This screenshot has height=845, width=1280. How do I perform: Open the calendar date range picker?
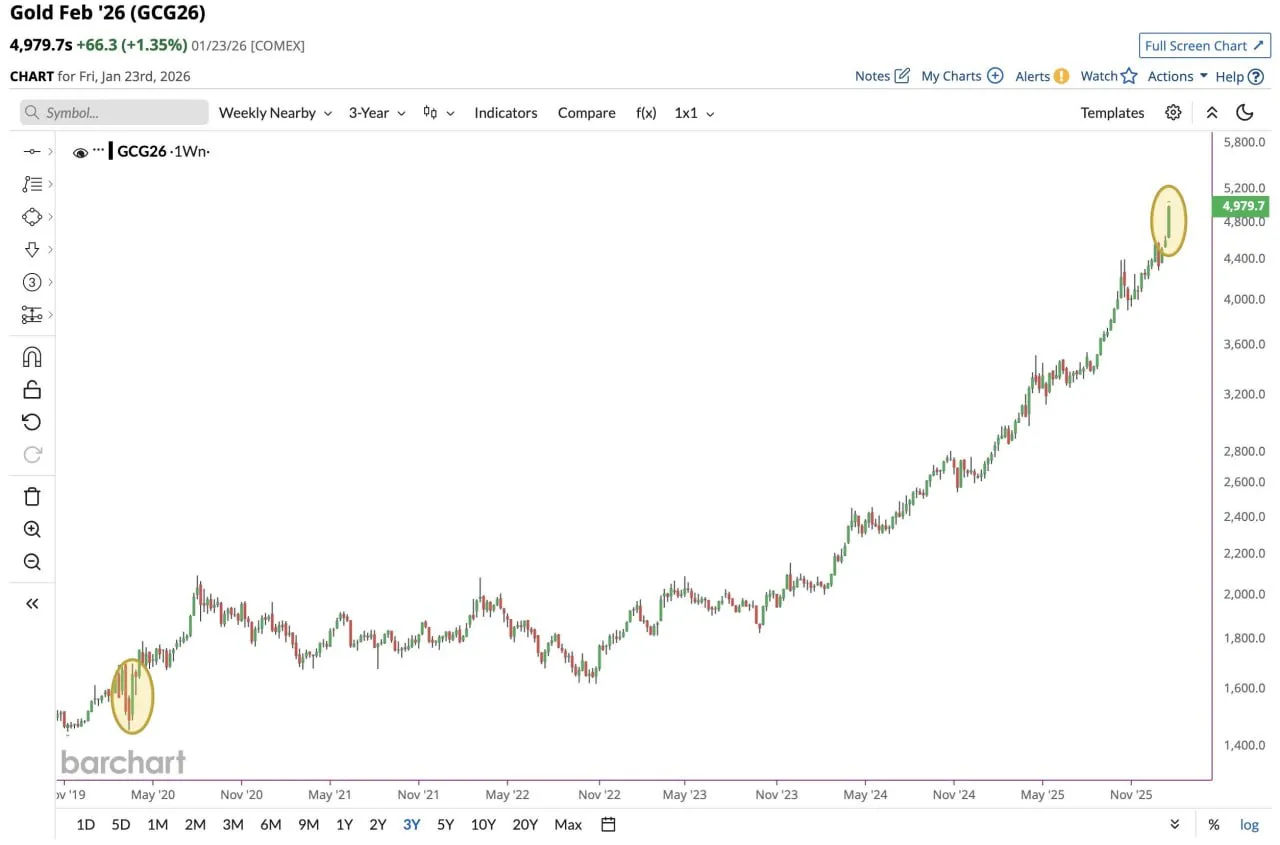coord(608,825)
